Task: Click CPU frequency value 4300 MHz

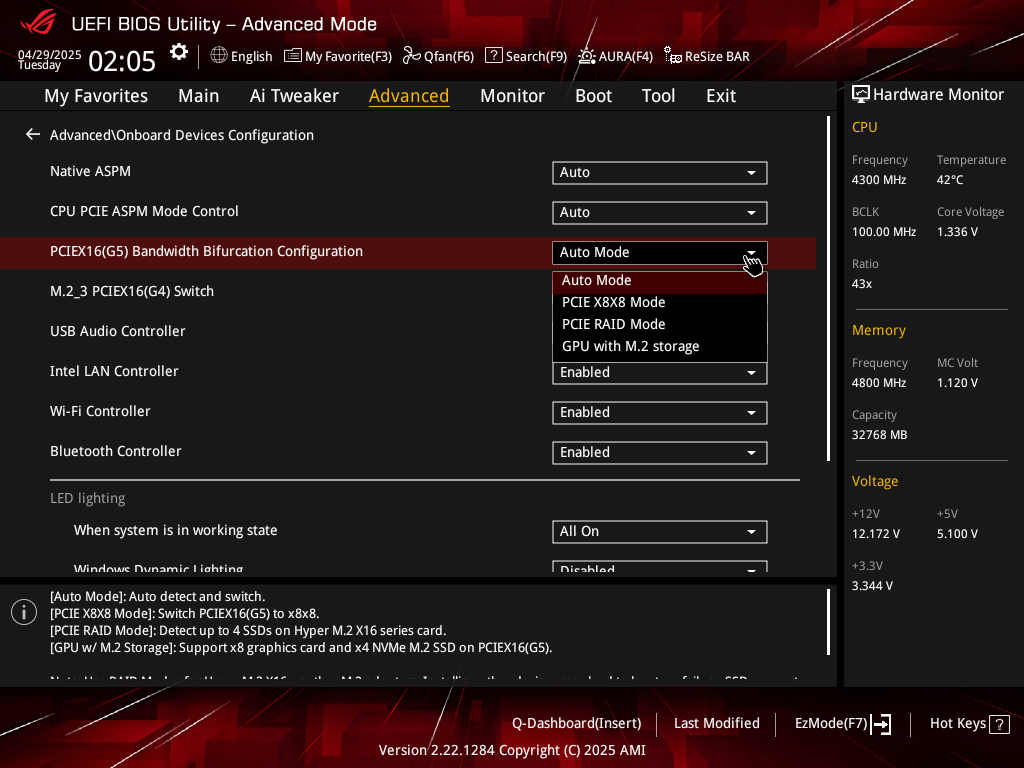Action: click(879, 180)
